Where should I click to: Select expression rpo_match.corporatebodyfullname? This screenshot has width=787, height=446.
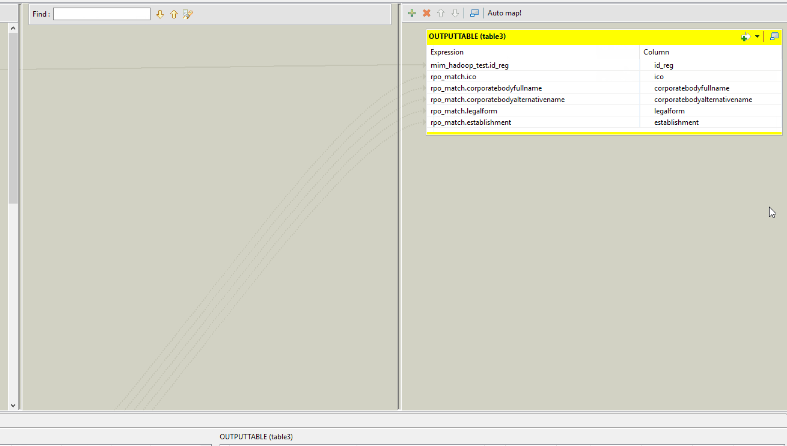point(486,88)
